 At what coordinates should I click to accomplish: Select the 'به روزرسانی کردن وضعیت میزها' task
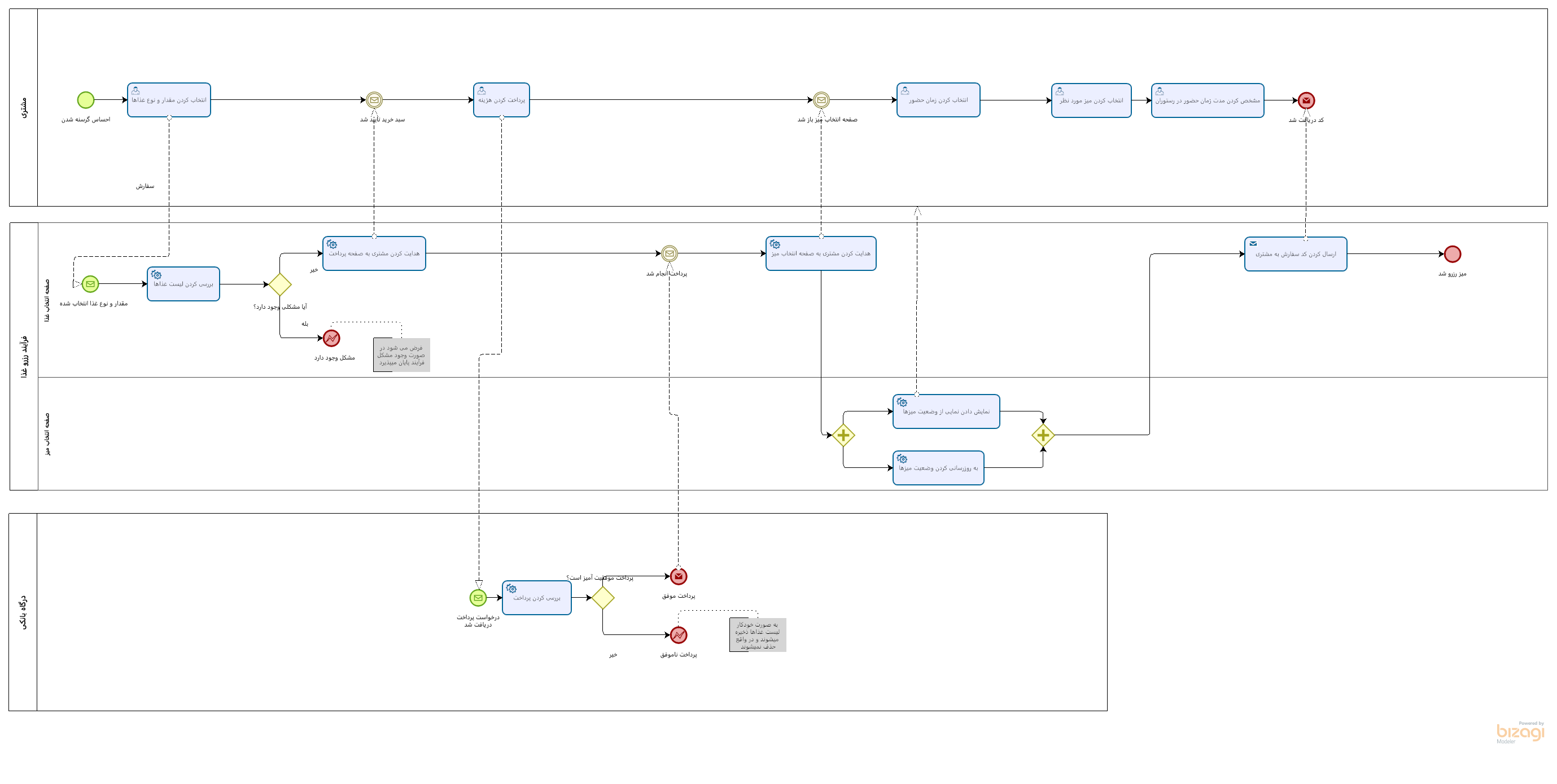click(x=938, y=468)
